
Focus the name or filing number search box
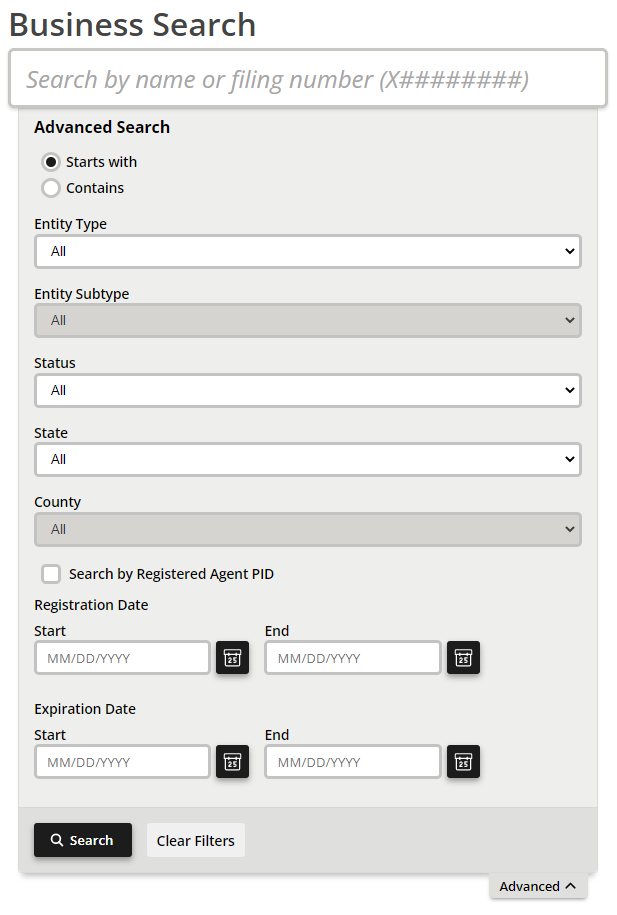[307, 79]
